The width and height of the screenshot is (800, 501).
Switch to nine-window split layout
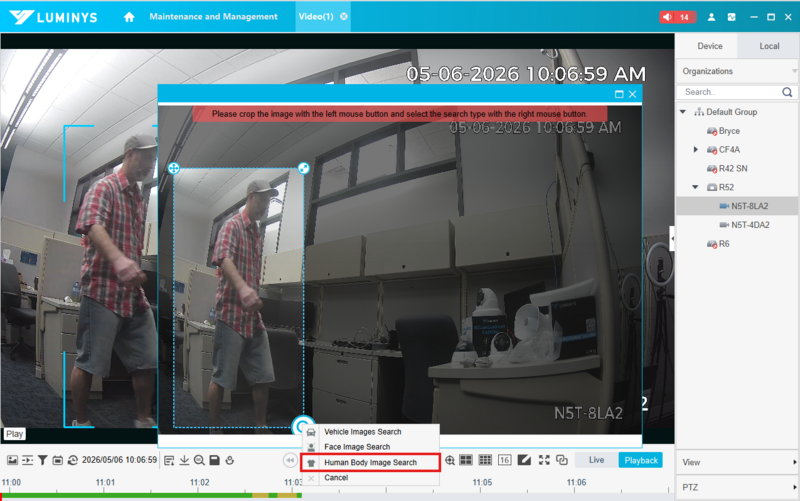pos(485,460)
